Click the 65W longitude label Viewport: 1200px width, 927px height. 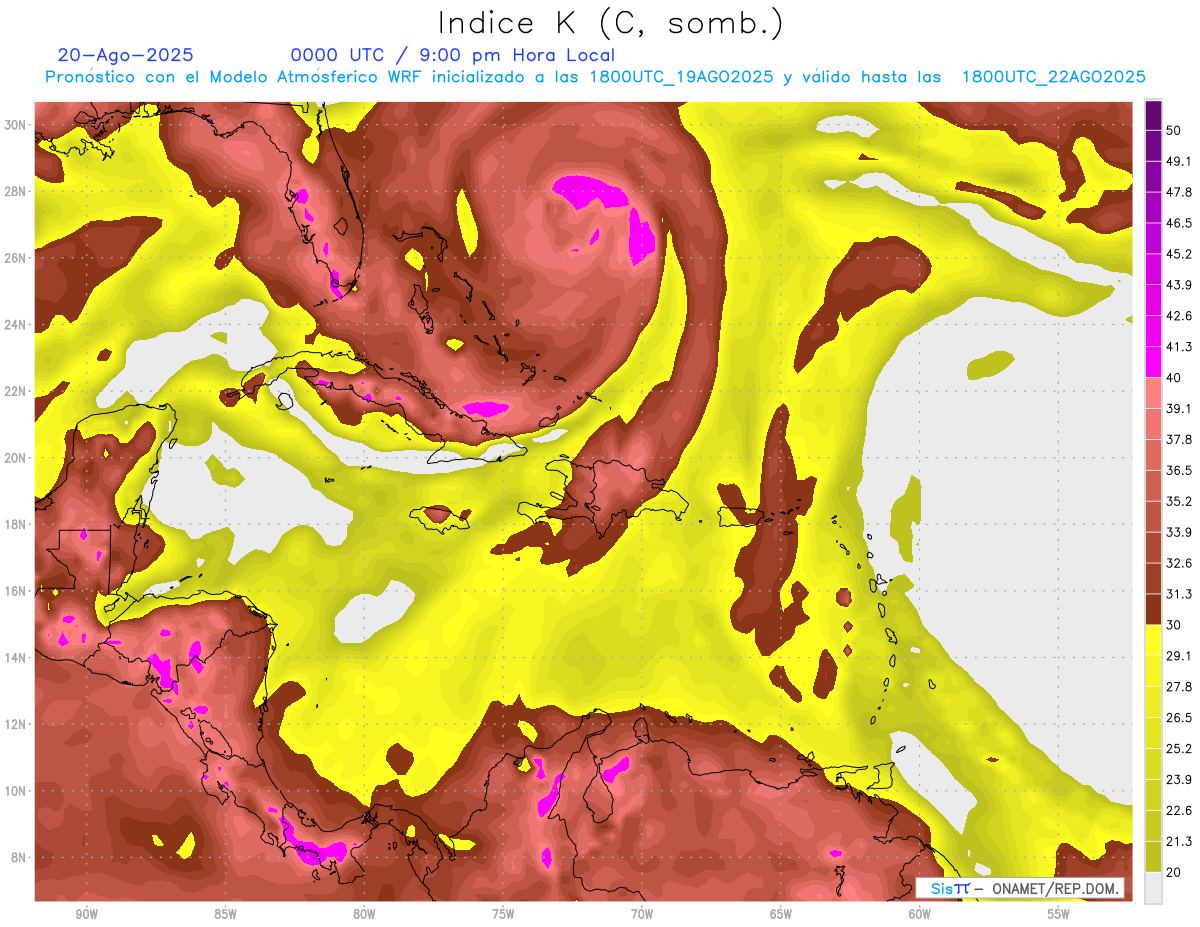pyautogui.click(x=781, y=914)
